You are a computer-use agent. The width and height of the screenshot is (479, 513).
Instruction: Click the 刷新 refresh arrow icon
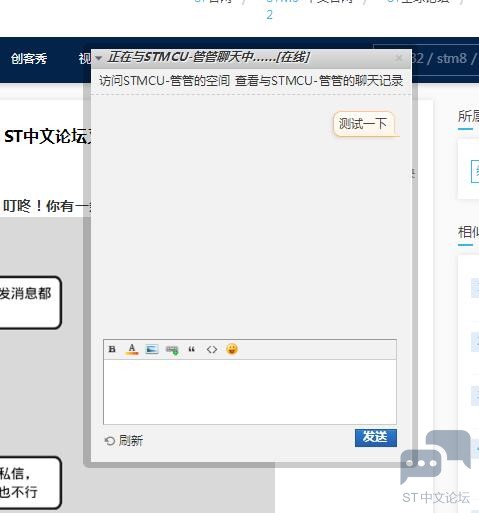(x=110, y=441)
